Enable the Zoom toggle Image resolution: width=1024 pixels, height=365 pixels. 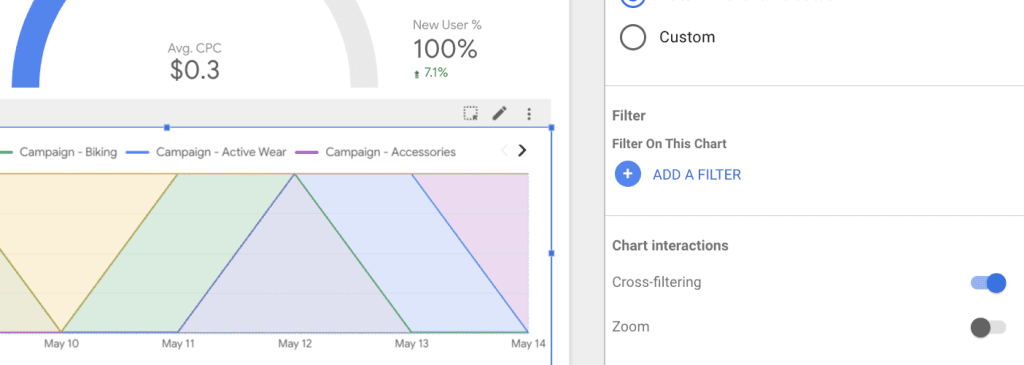coord(988,327)
